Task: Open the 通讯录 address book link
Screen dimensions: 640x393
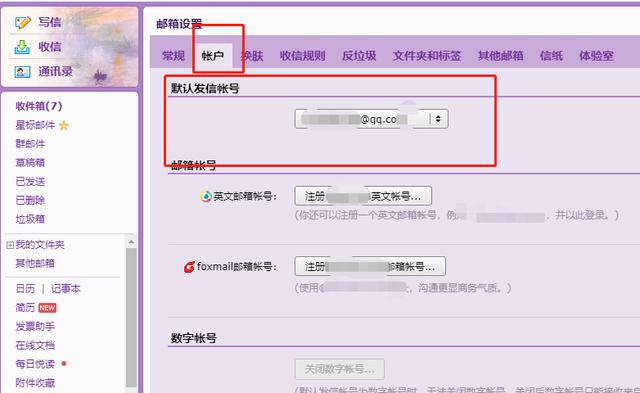Action: click(x=56, y=71)
